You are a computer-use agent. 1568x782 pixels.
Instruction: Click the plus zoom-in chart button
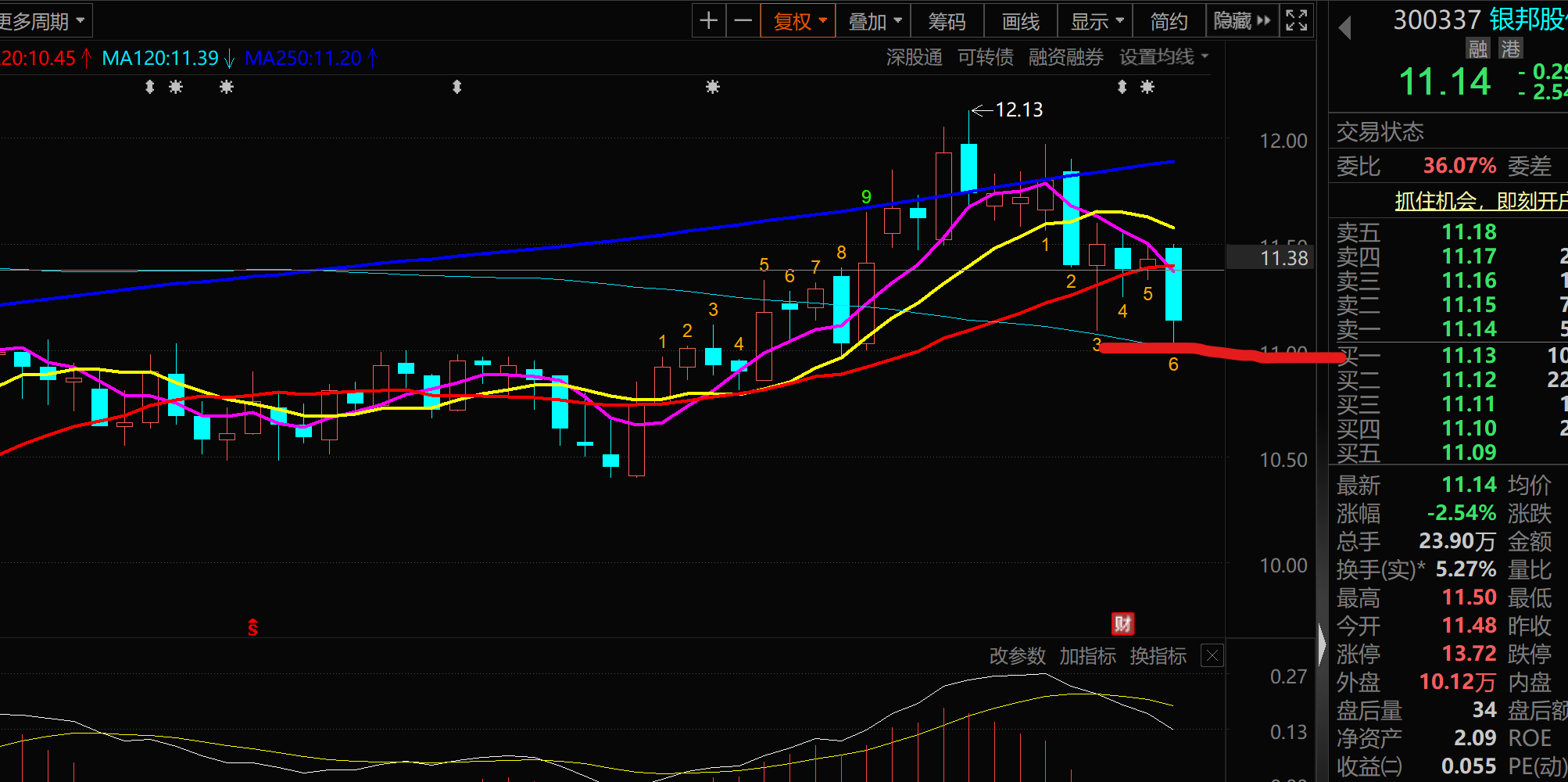(709, 21)
